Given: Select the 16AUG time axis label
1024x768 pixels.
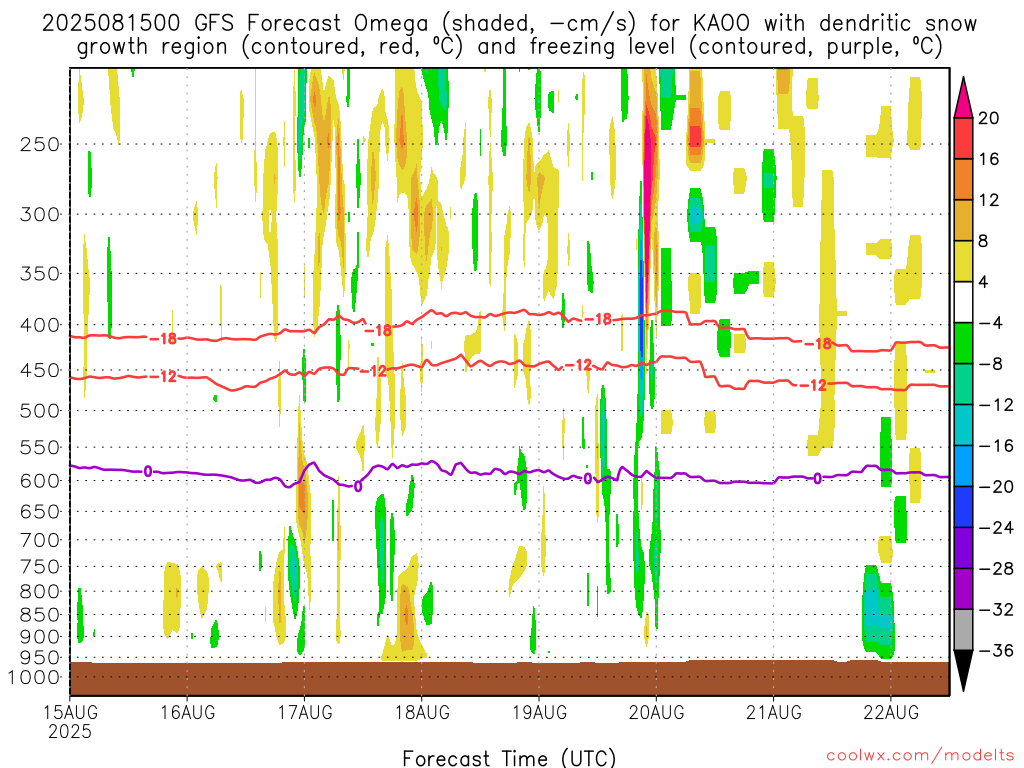Looking at the screenshot, I should tap(187, 712).
